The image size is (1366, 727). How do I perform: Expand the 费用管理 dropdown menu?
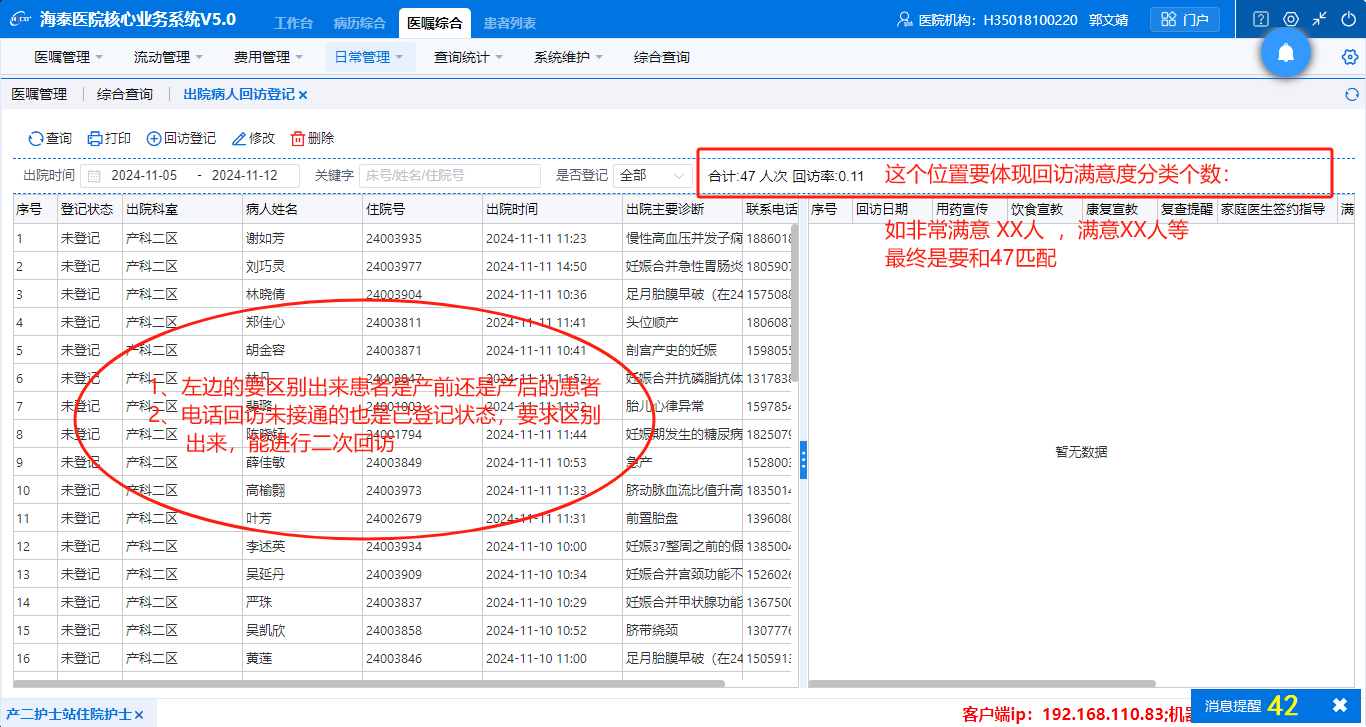(268, 57)
